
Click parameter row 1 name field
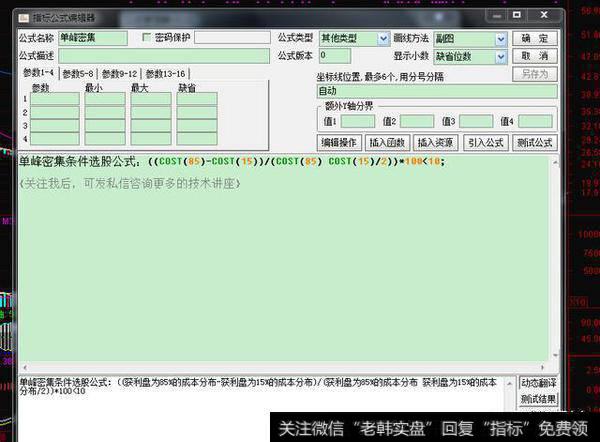(x=55, y=99)
